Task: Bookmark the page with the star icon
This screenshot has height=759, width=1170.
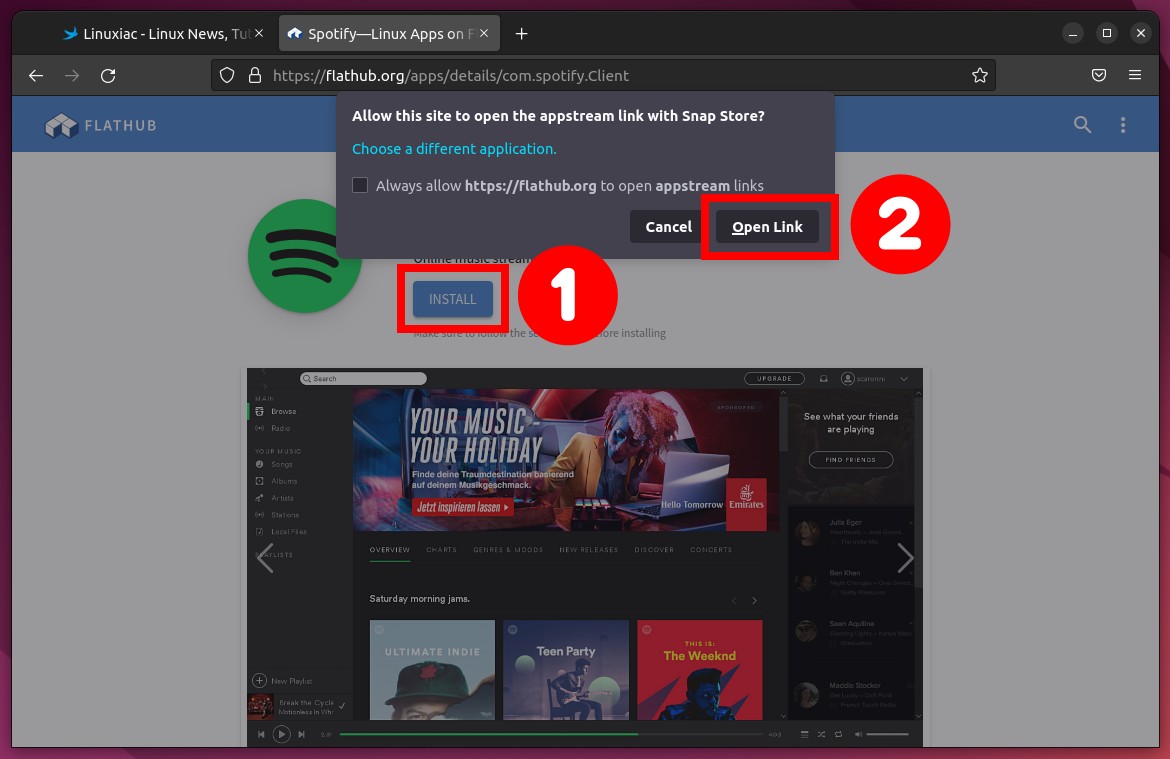Action: [x=980, y=75]
